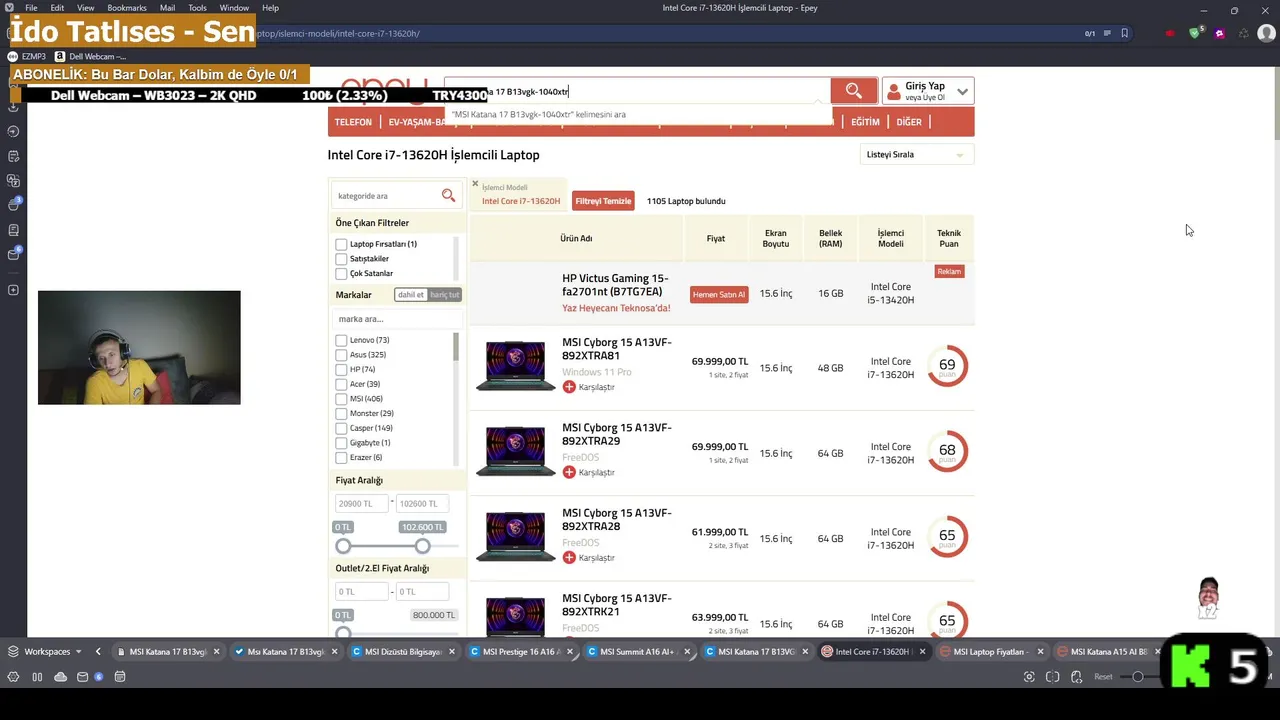Click the red magnifier search button on Epey
This screenshot has width=1280, height=720.
pyautogui.click(x=853, y=91)
